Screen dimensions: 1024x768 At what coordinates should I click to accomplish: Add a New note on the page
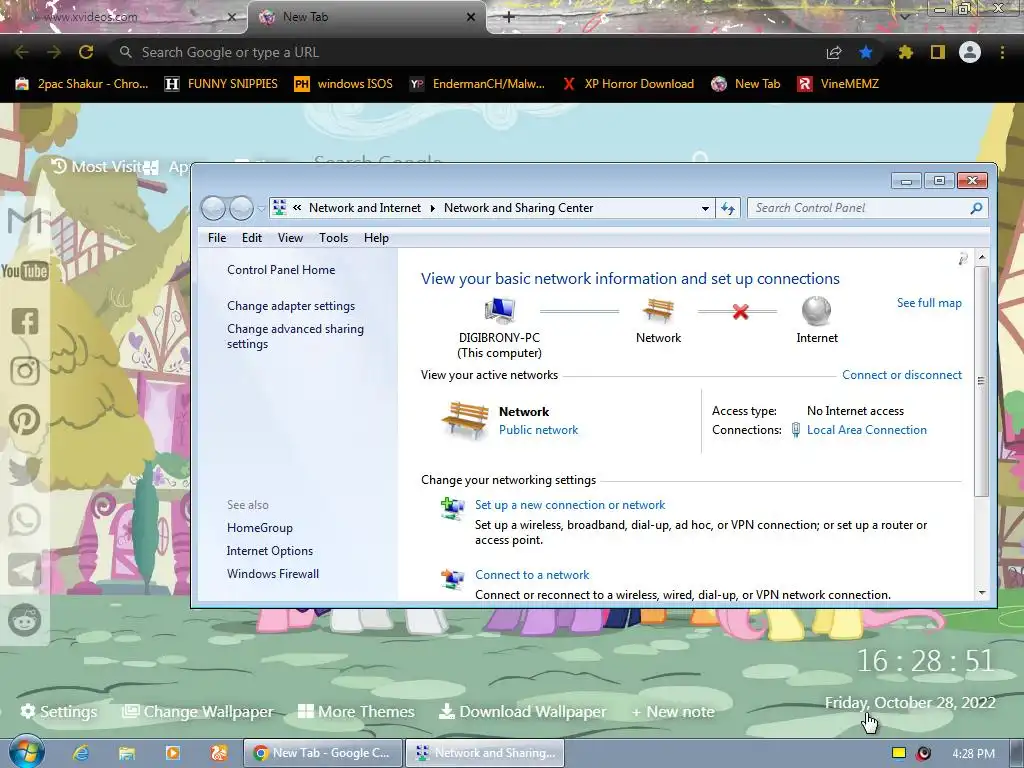(x=673, y=712)
